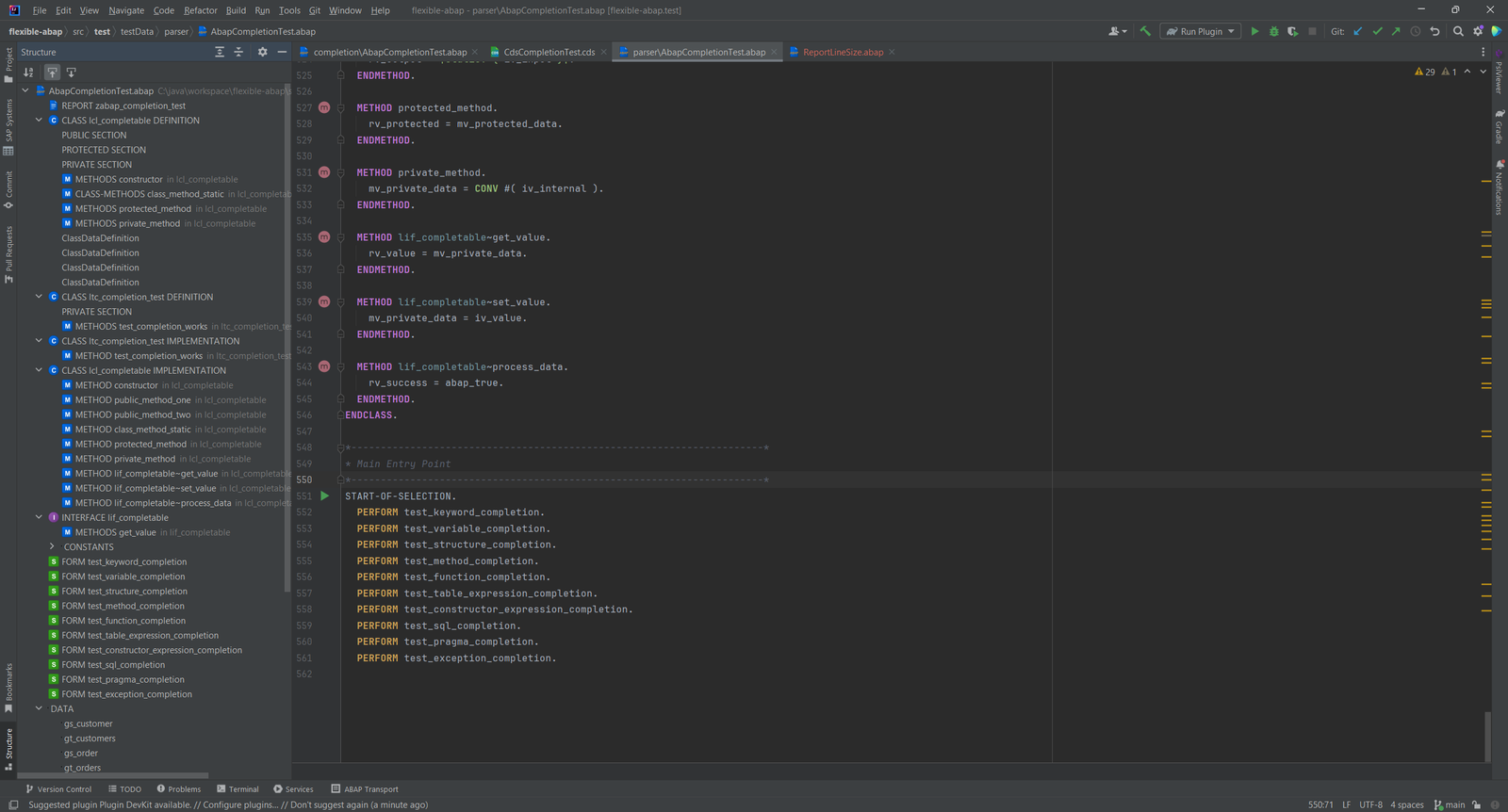
Task: Hide the Structure tool window
Action: [x=282, y=52]
